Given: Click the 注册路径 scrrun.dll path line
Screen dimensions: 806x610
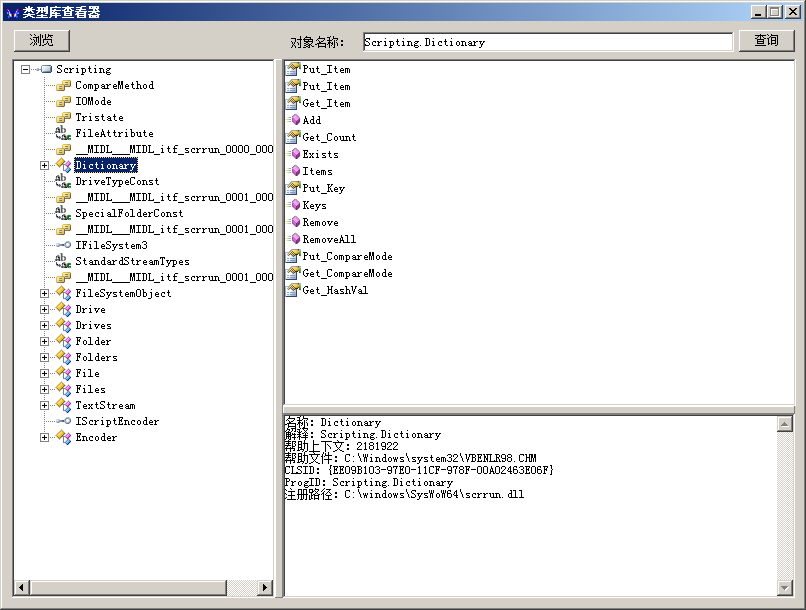Looking at the screenshot, I should pyautogui.click(x=405, y=494).
